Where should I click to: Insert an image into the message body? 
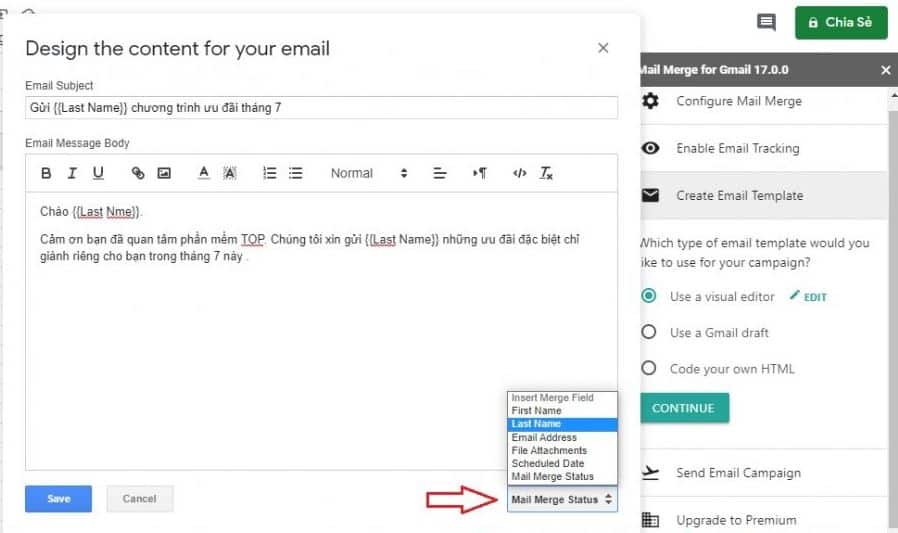[164, 173]
